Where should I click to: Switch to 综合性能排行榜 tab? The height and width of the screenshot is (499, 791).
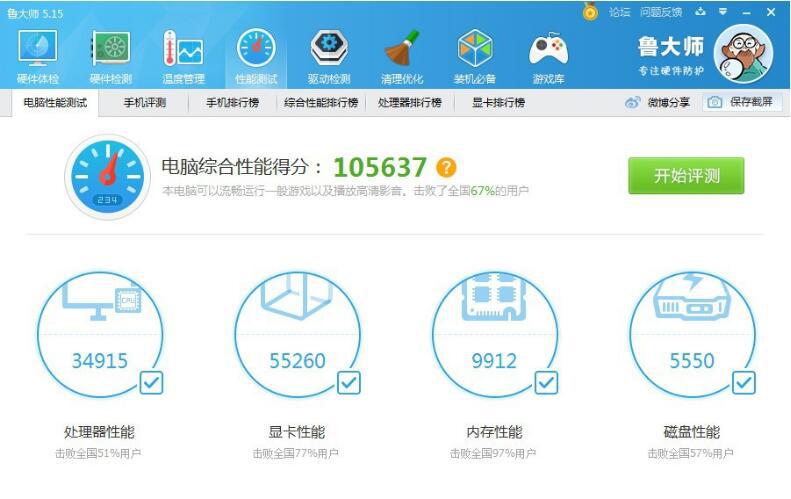[x=321, y=103]
